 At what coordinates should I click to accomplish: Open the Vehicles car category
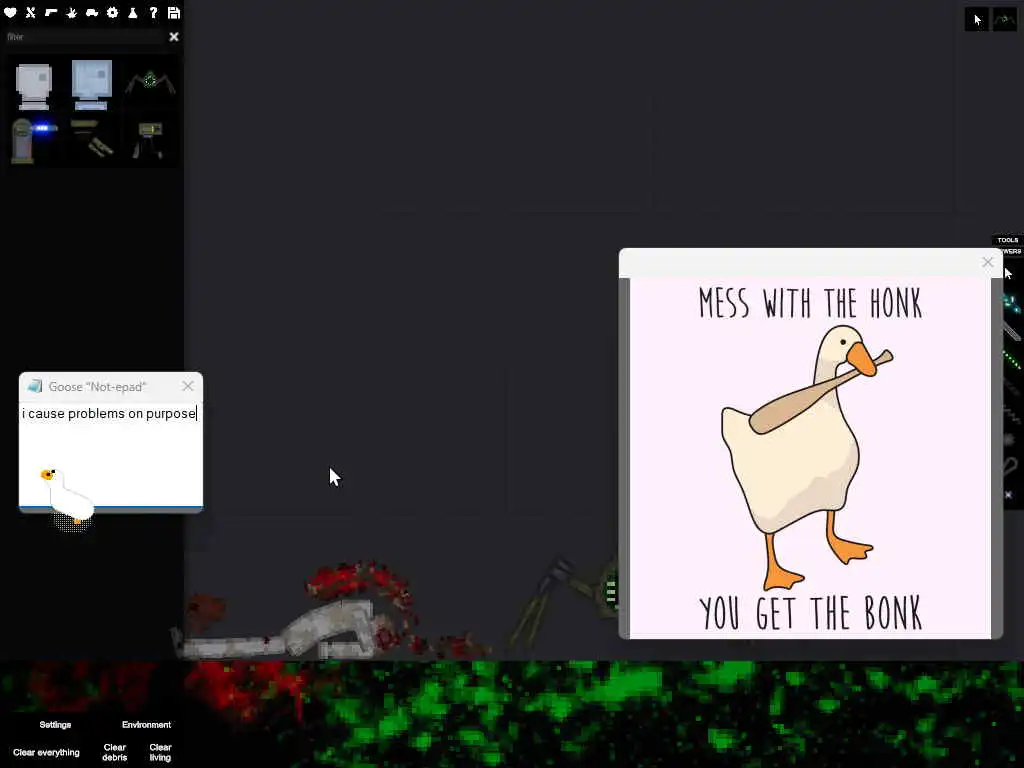click(92, 12)
